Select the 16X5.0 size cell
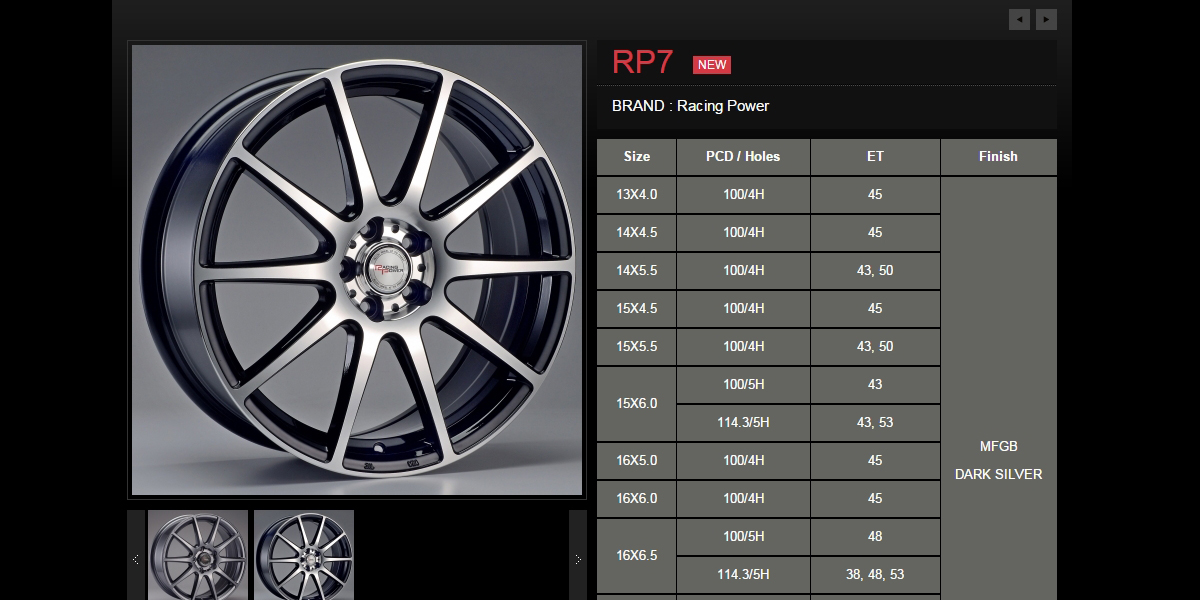1200x600 pixels. pyautogui.click(x=637, y=461)
